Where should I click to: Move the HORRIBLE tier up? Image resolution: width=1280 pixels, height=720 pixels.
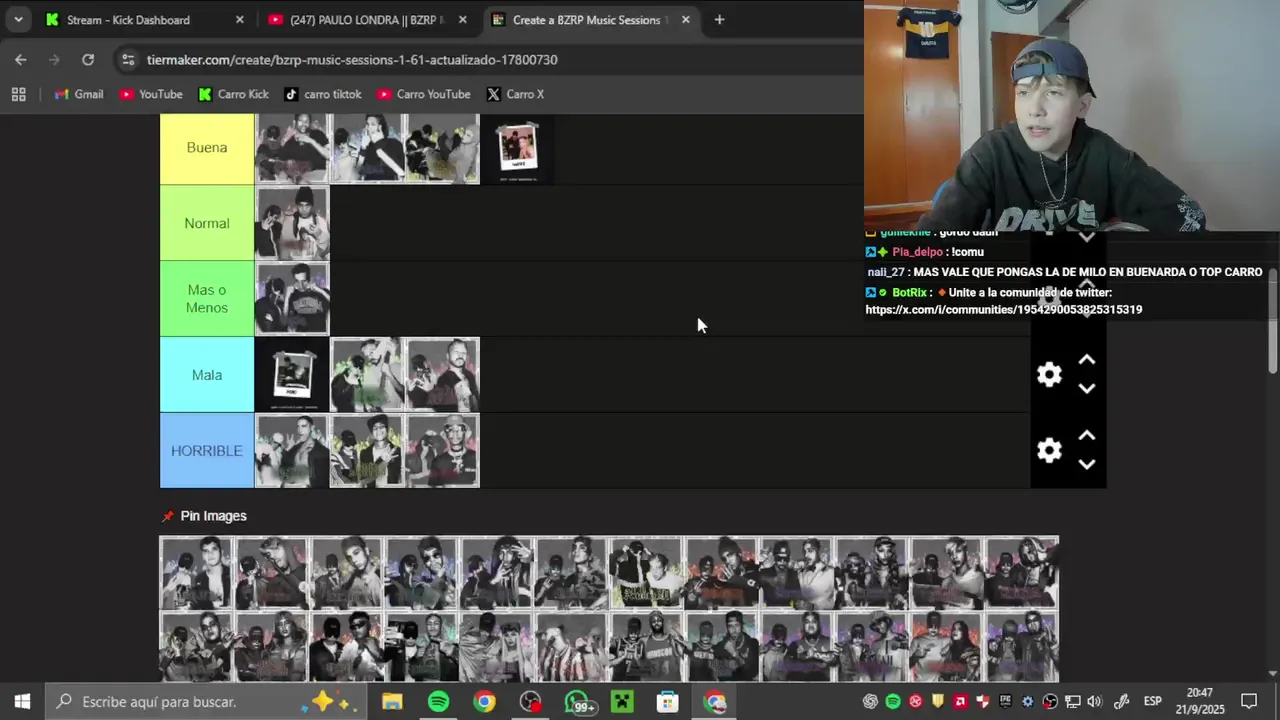tap(1087, 436)
